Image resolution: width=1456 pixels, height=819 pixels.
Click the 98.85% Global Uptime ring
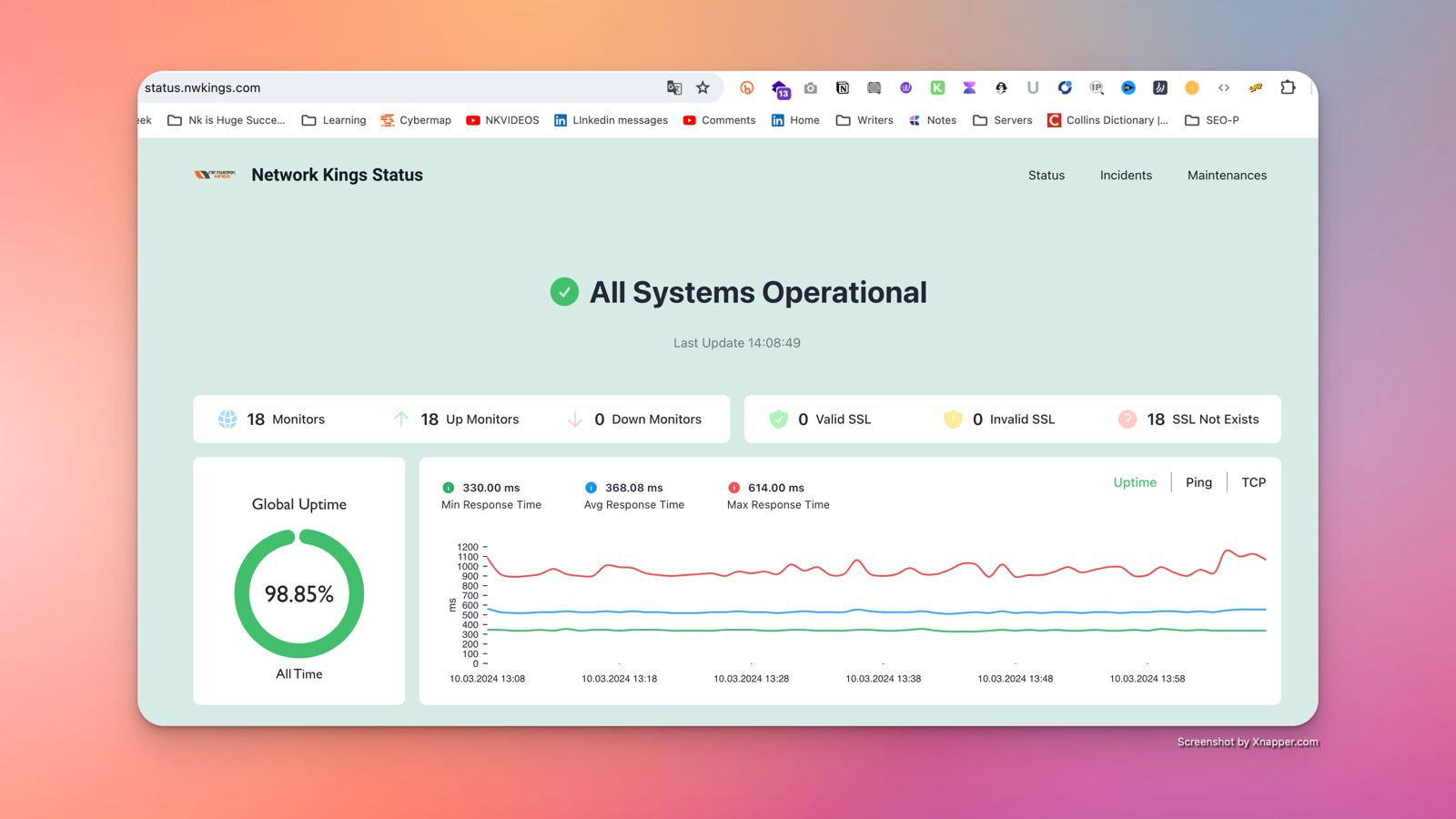(x=299, y=593)
